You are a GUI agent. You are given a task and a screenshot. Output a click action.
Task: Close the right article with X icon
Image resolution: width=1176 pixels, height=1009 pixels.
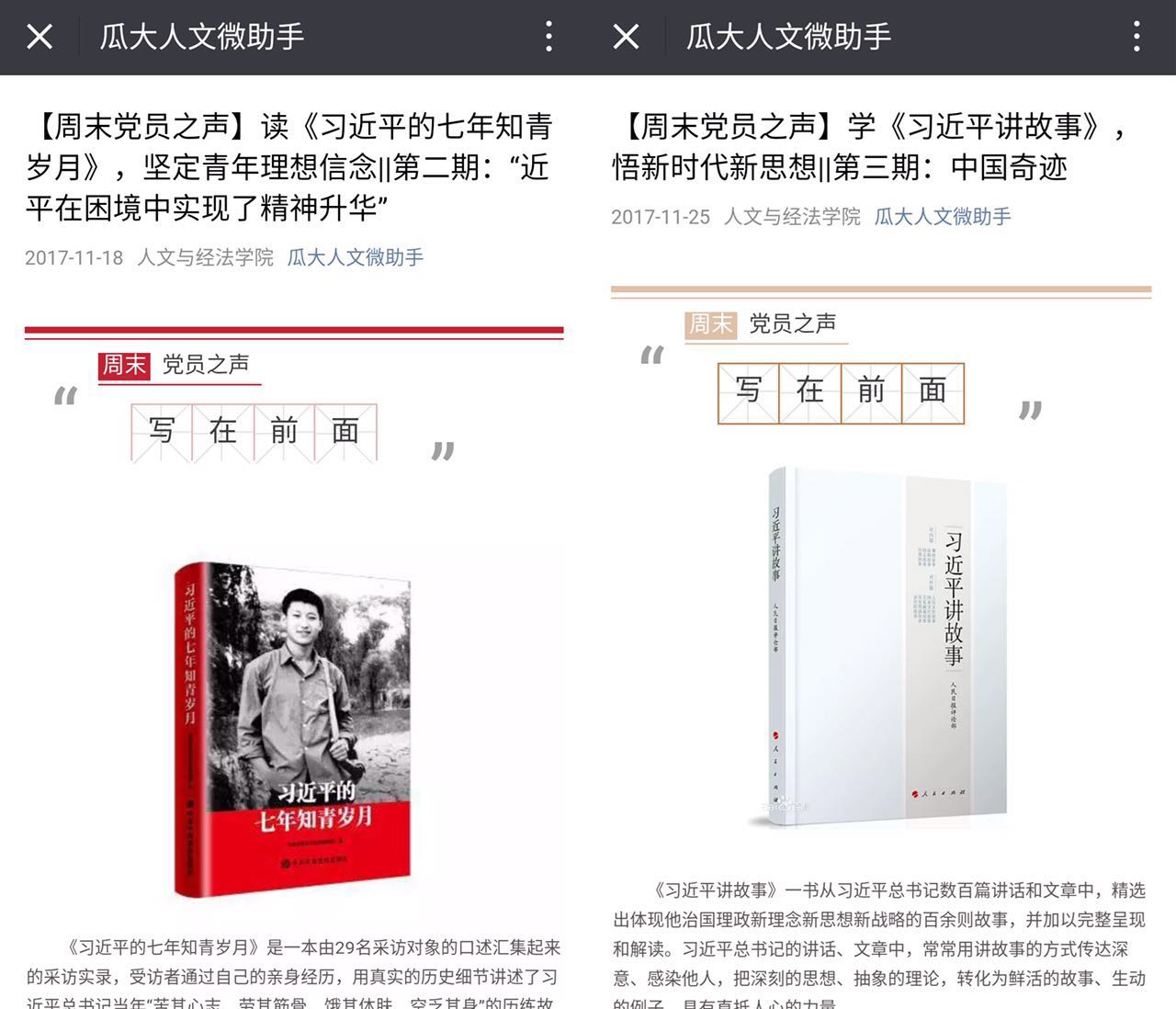[626, 37]
